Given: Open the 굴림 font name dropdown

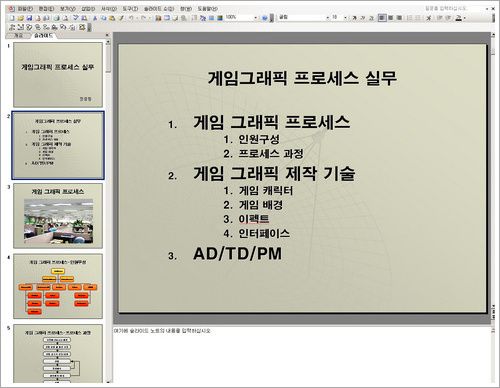Looking at the screenshot, I should click(327, 18).
